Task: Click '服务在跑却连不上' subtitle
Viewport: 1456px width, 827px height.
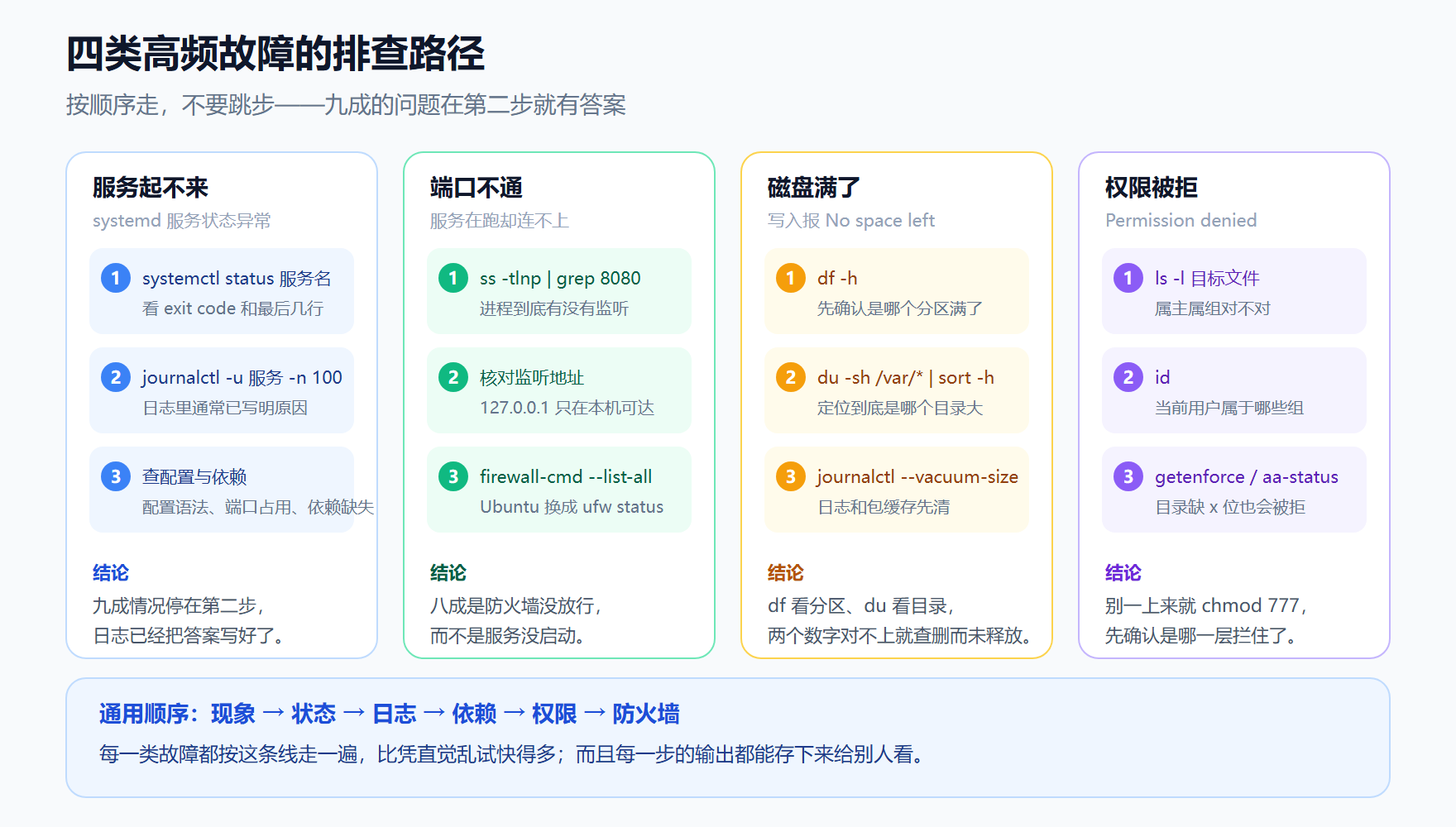Action: click(500, 221)
